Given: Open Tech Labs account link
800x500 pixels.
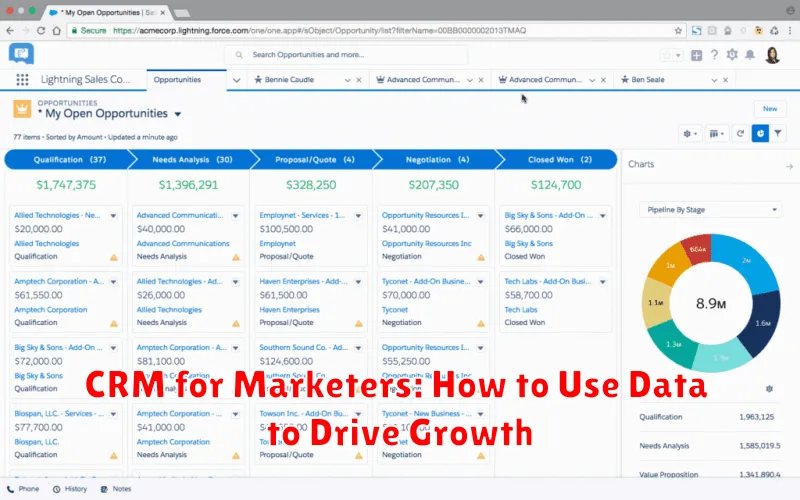Looking at the screenshot, I should pyautogui.click(x=520, y=310).
